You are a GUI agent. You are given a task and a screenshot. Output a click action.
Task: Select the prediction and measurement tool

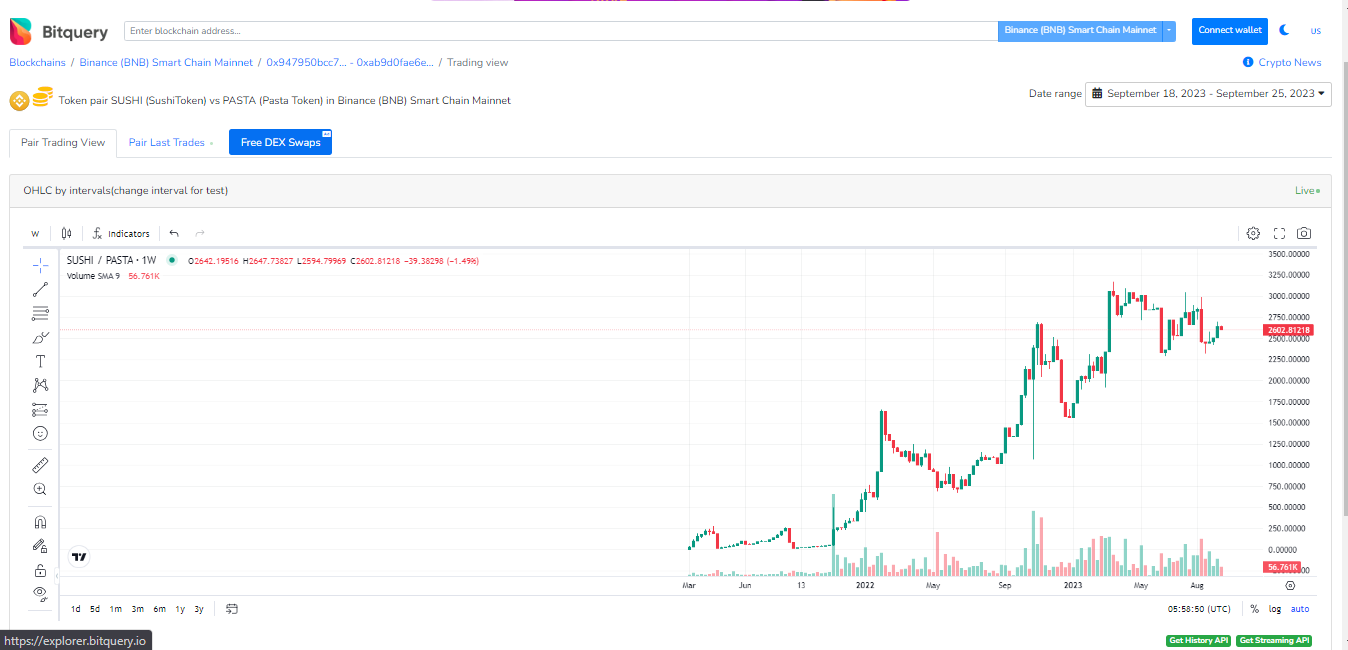coord(40,409)
